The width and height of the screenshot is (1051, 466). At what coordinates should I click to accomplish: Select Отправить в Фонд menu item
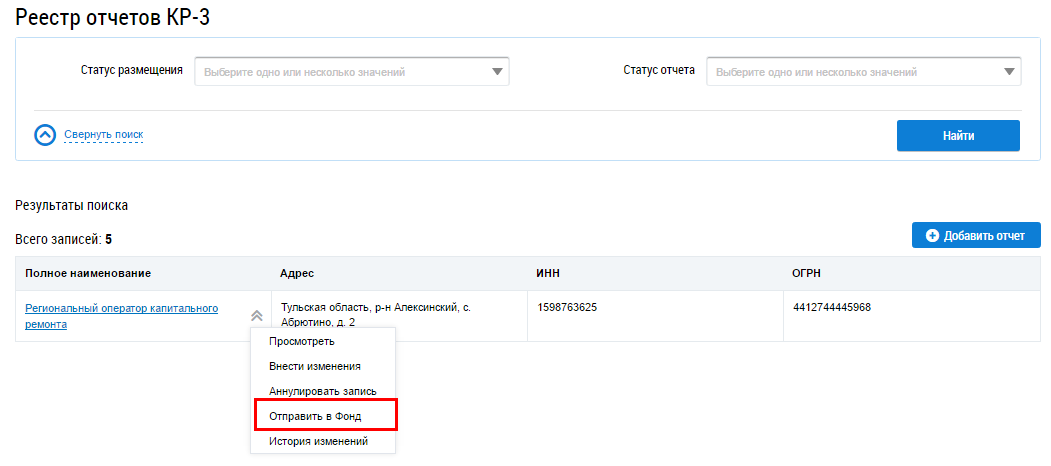(x=315, y=416)
